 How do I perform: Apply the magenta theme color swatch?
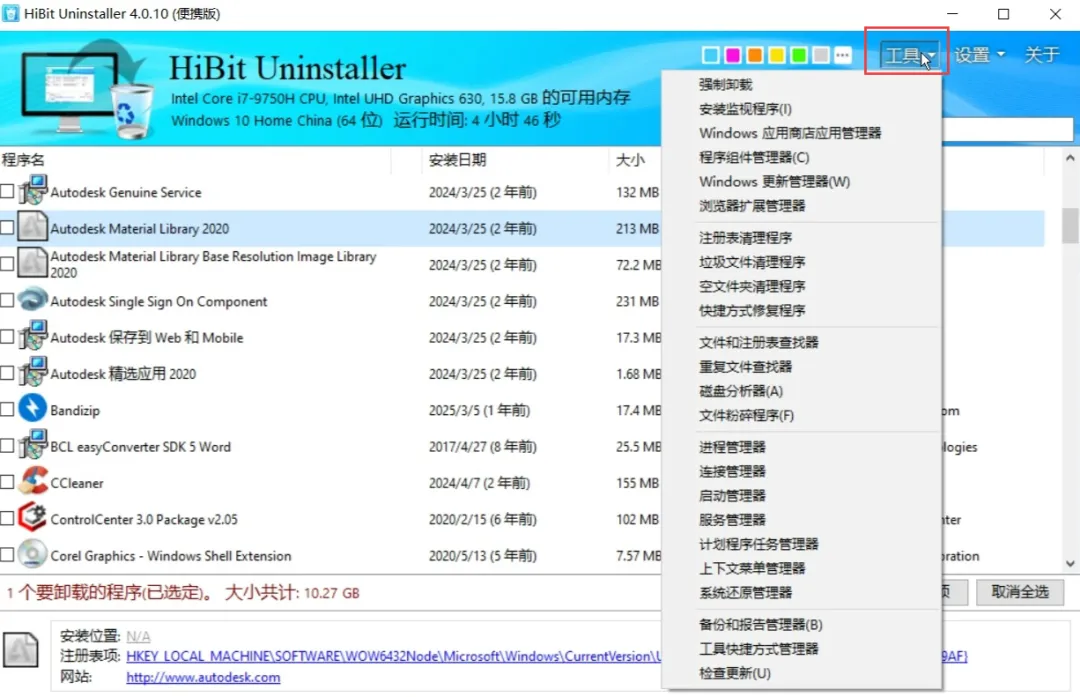(x=733, y=55)
